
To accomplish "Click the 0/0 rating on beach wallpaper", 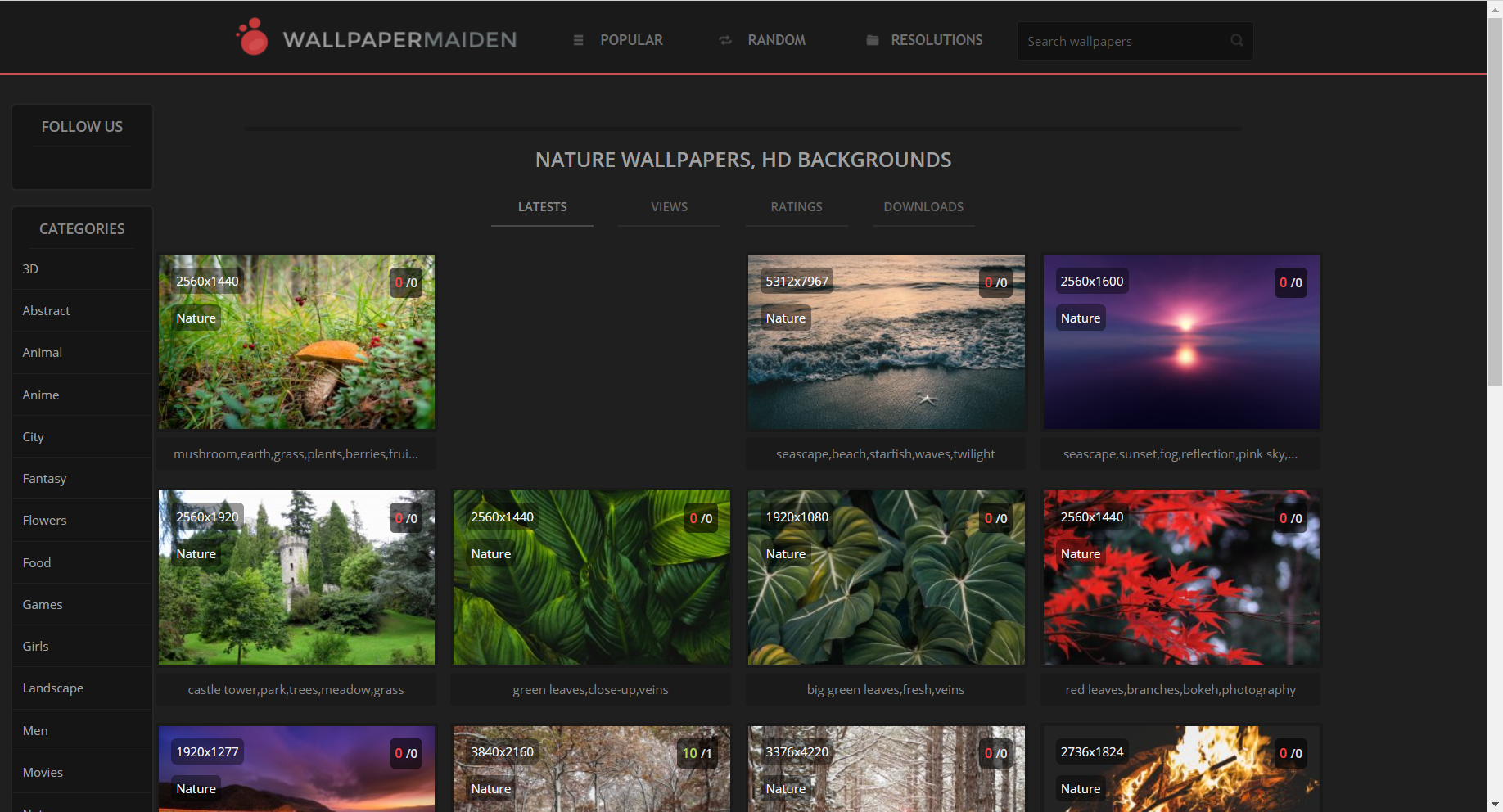I will (x=995, y=282).
